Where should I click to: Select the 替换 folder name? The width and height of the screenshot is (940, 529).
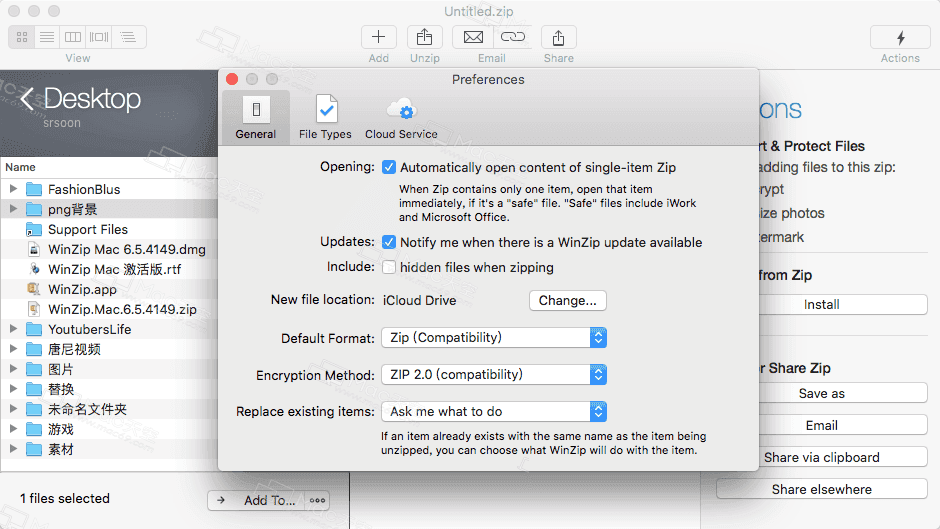pyautogui.click(x=61, y=389)
